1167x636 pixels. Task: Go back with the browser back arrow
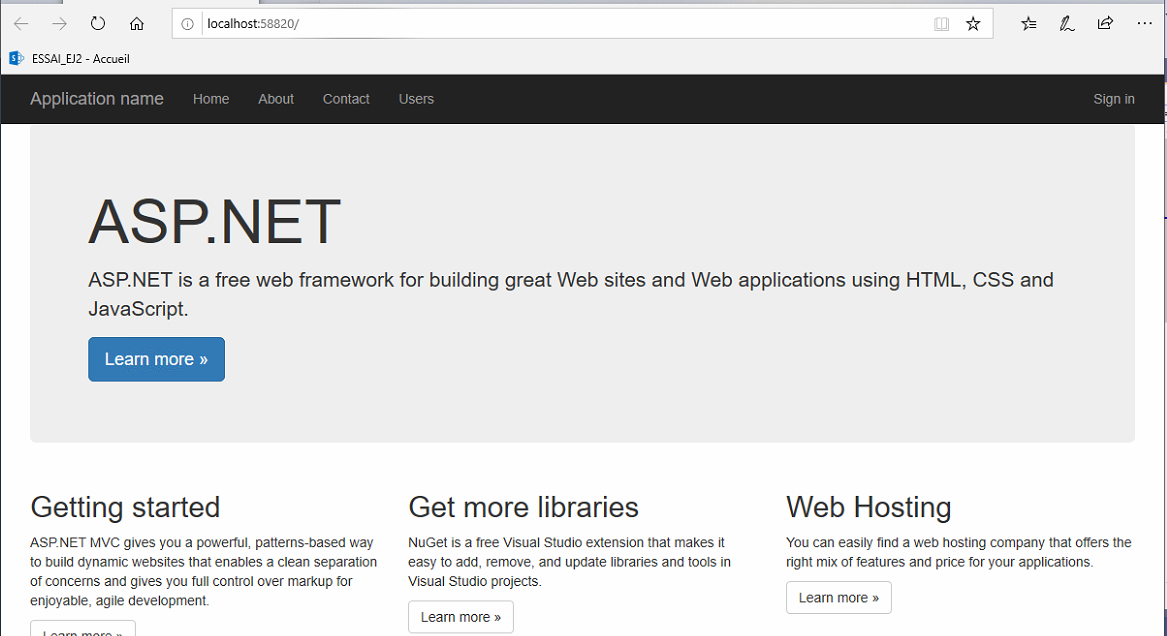click(x=21, y=24)
